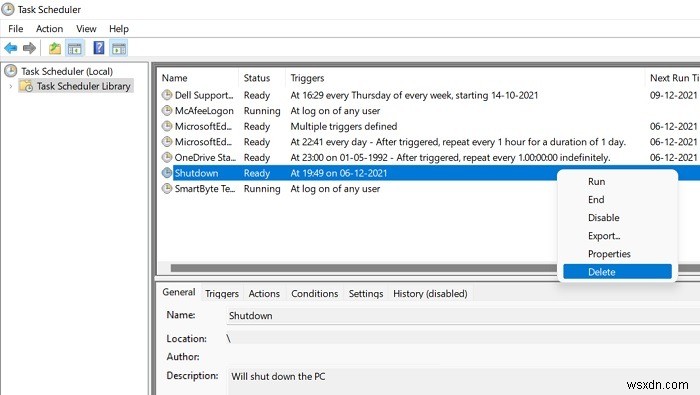Click next run date 09-12-2021
The width and height of the screenshot is (700, 395).
(x=673, y=95)
